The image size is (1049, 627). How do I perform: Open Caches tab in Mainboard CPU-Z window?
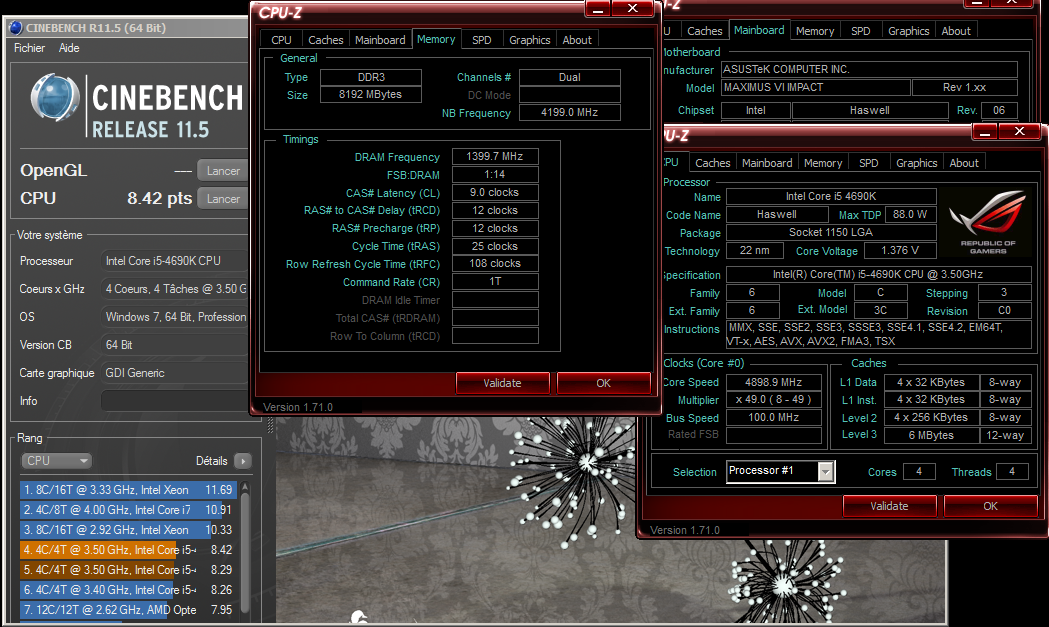click(x=704, y=31)
